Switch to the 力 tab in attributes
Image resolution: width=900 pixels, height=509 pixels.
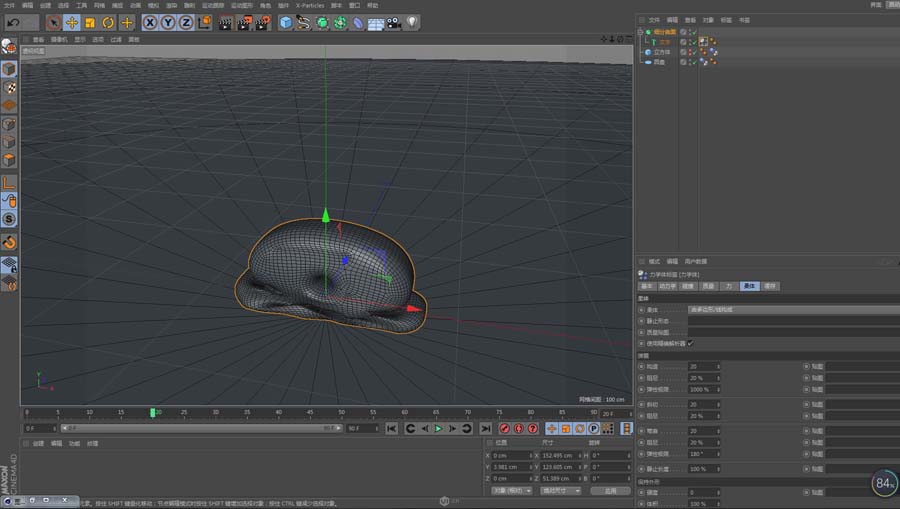[729, 286]
